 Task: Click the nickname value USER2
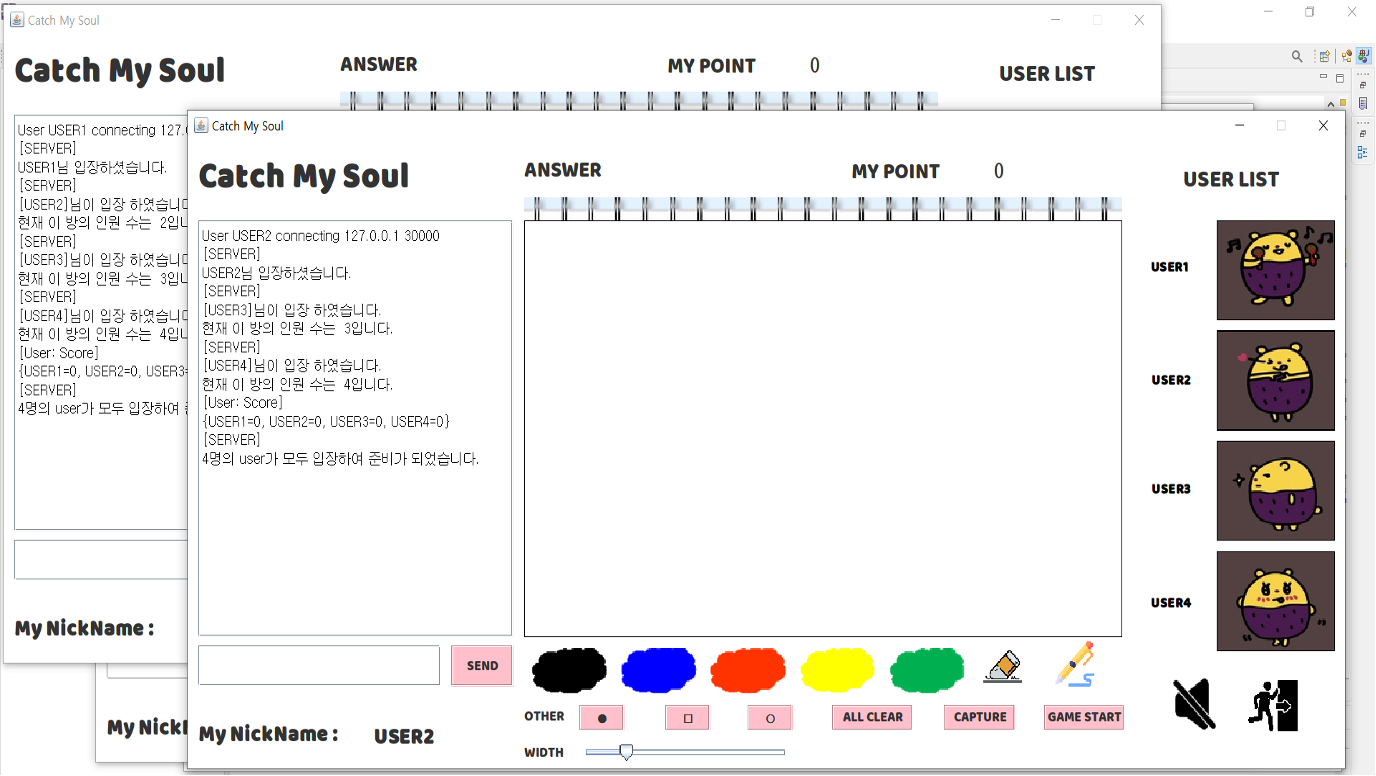(x=404, y=737)
